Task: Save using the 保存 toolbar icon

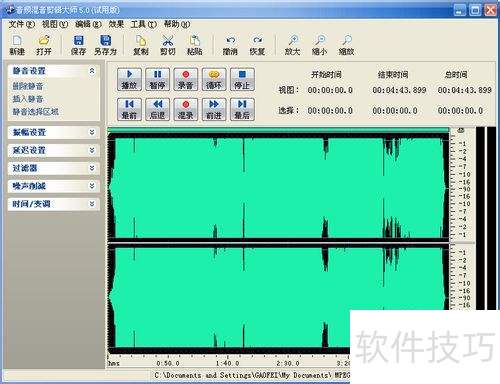Action: (x=79, y=45)
